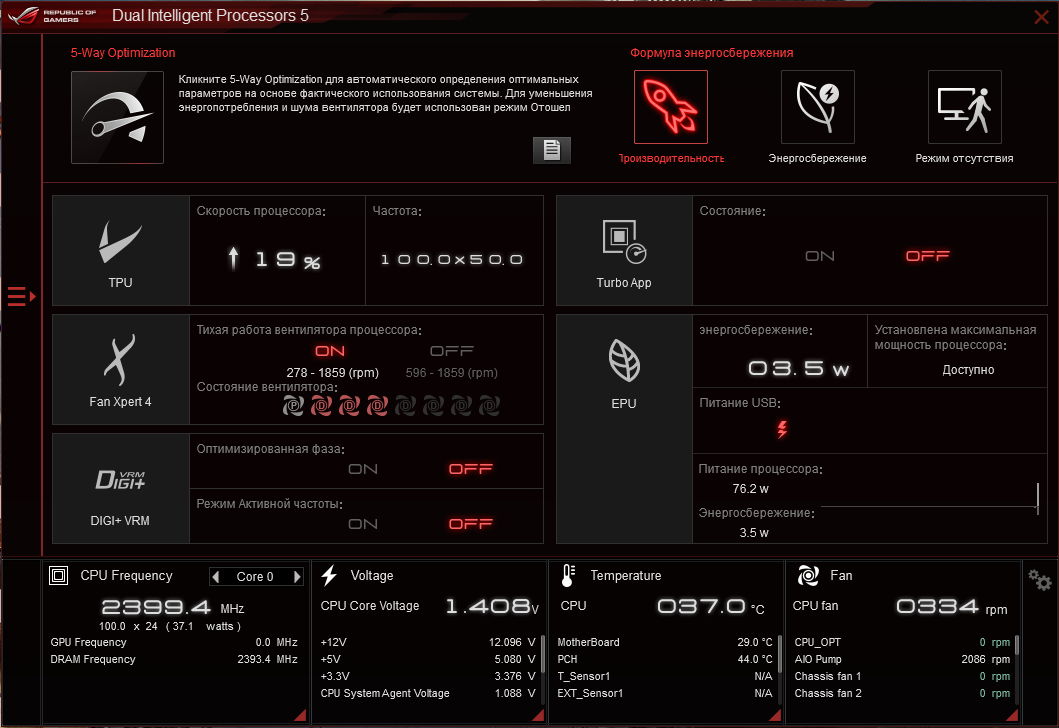Image resolution: width=1059 pixels, height=728 pixels.
Task: Click the first white fan status icon
Action: point(293,405)
